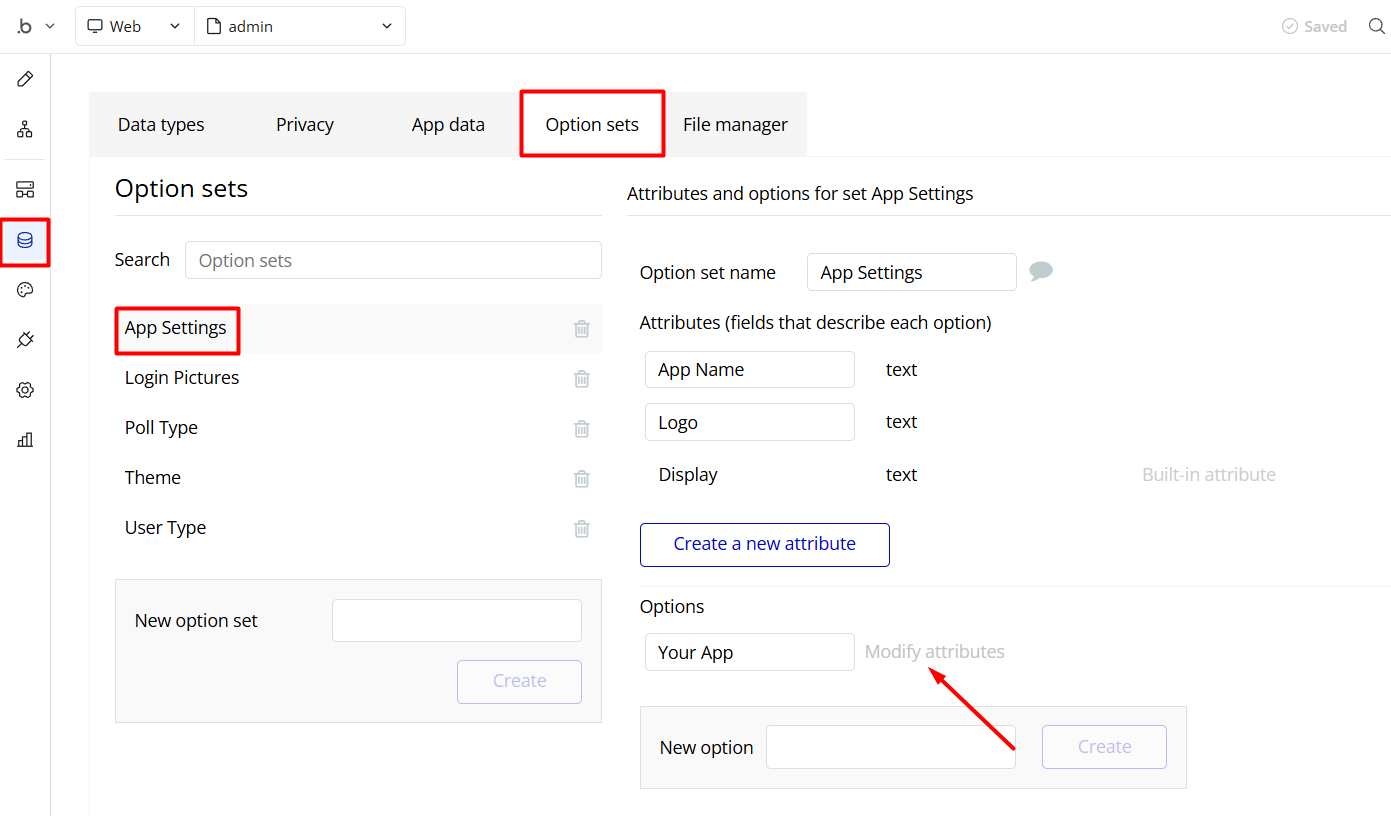This screenshot has height=816, width=1391.
Task: Click Modify attributes link for Your App
Action: [934, 652]
